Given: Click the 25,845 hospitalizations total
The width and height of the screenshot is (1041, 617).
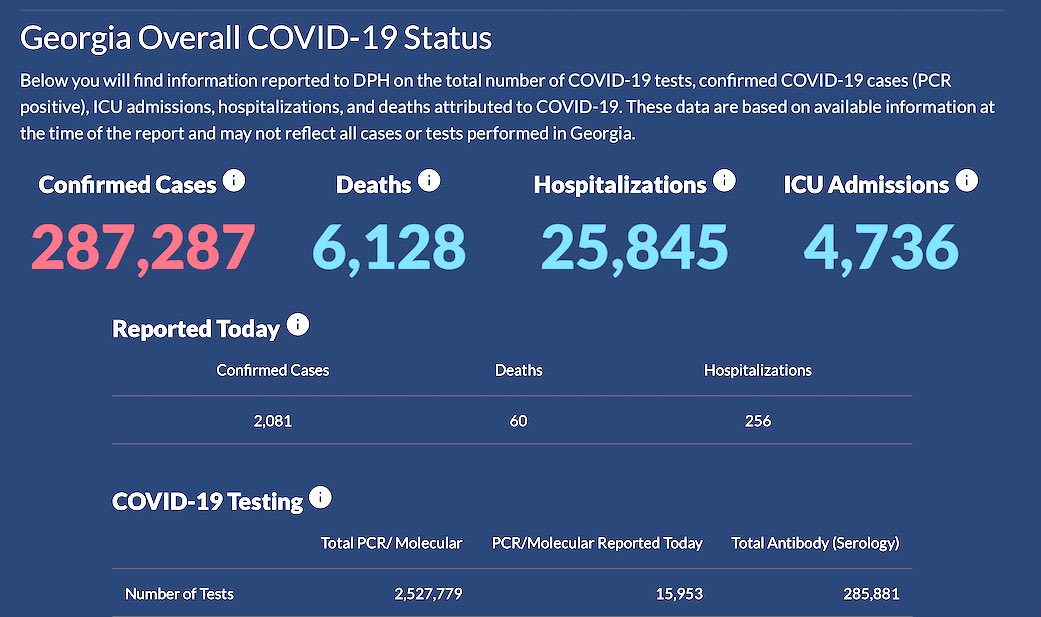Looking at the screenshot, I should click(x=634, y=248).
